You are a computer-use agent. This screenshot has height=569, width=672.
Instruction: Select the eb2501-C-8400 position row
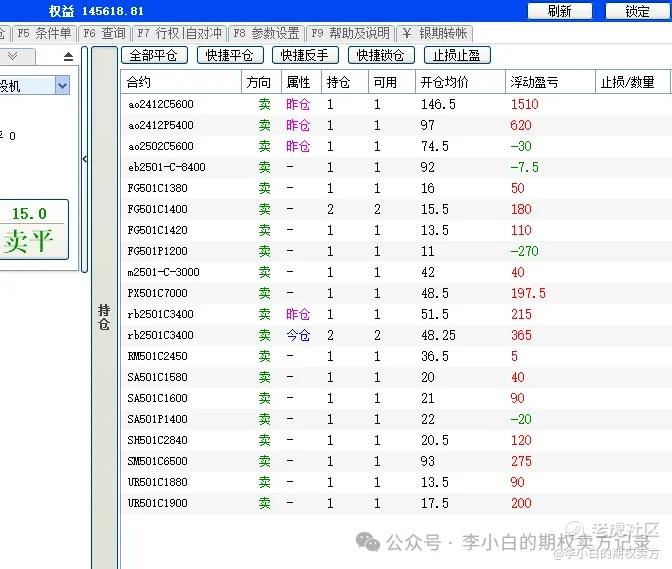396,167
